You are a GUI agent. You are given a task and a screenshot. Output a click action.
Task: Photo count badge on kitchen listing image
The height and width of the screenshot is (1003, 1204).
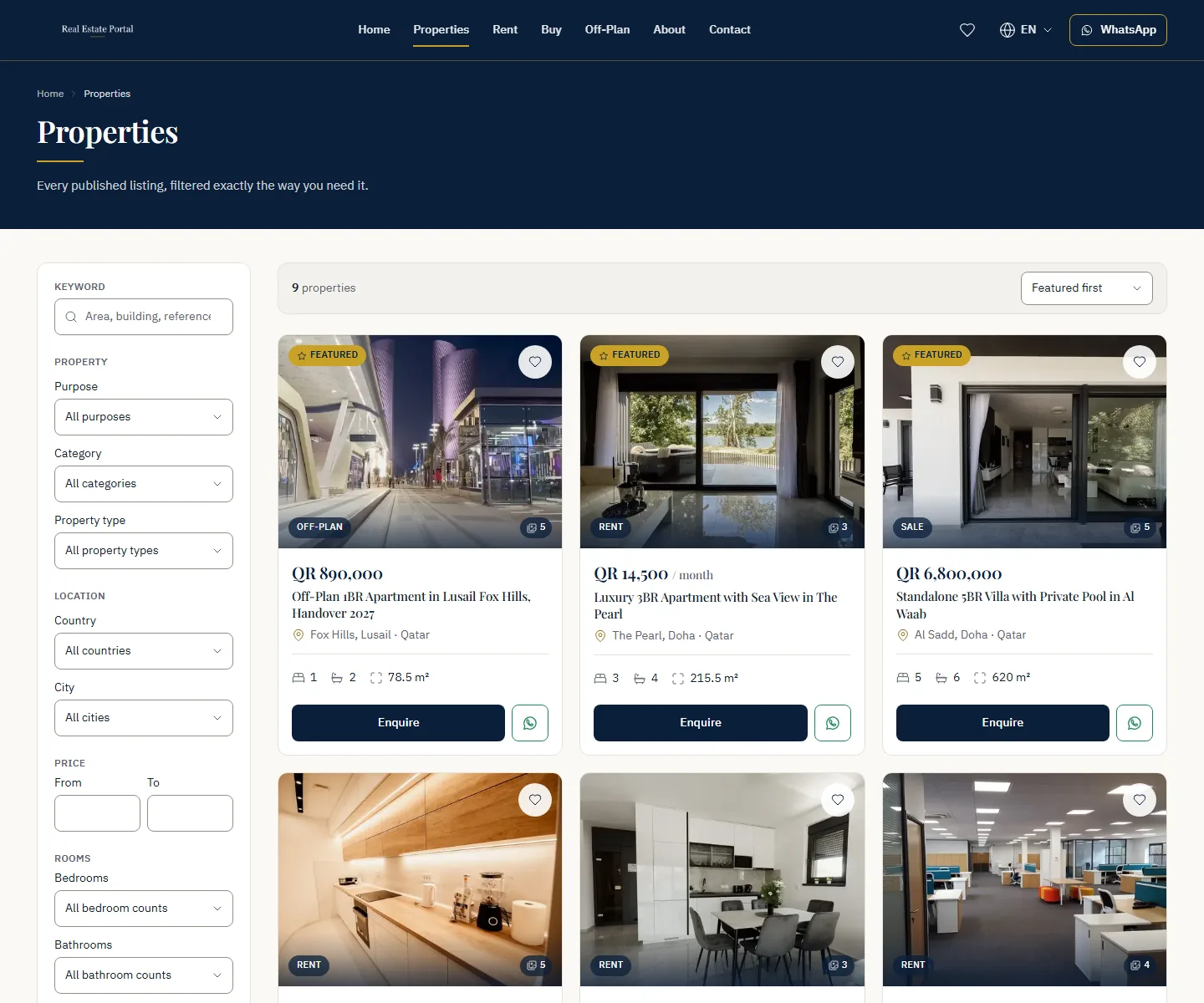click(x=536, y=965)
